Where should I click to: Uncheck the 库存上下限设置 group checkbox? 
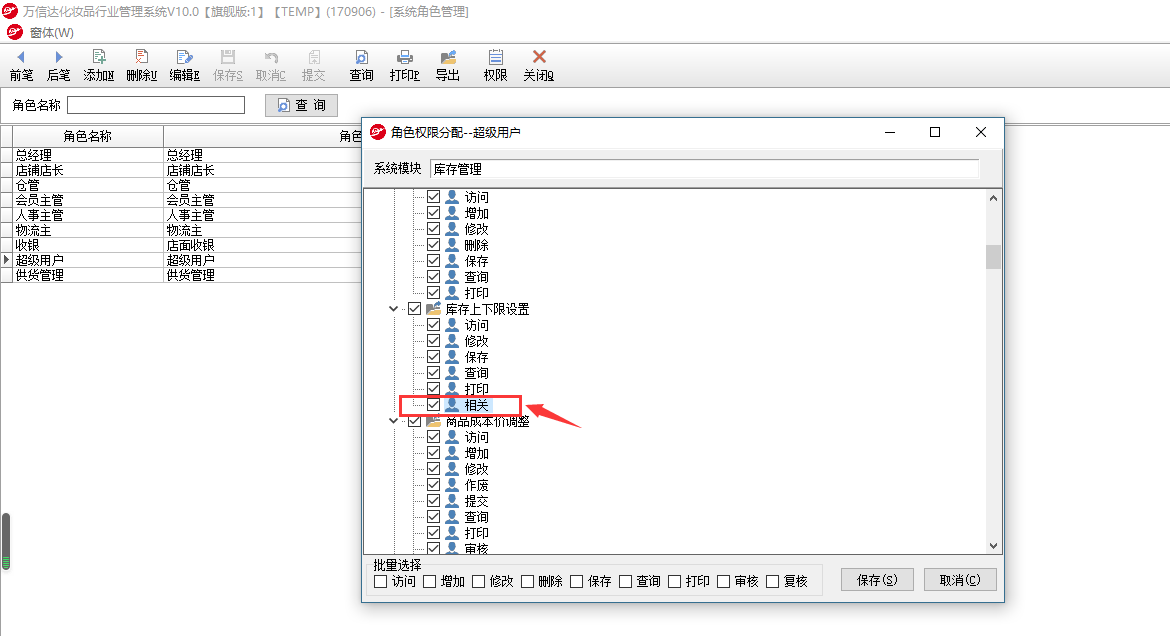point(414,308)
